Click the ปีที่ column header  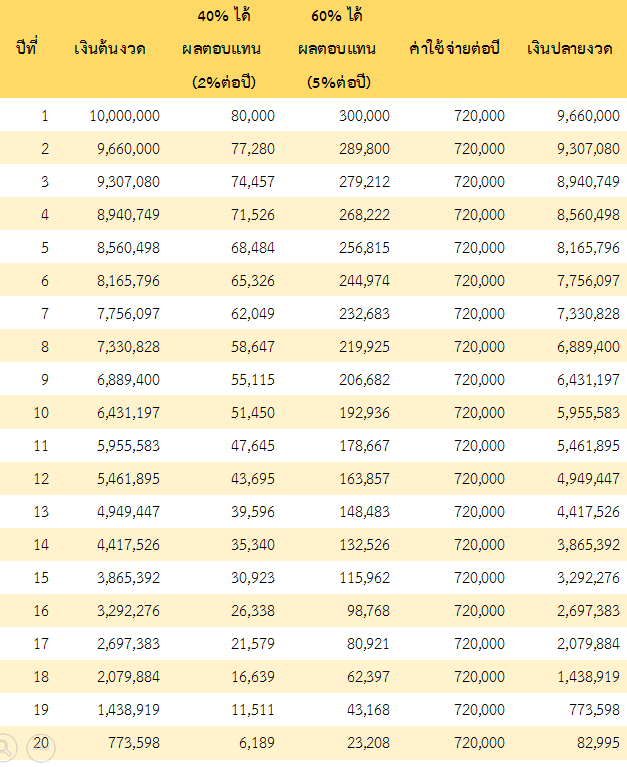[27, 49]
